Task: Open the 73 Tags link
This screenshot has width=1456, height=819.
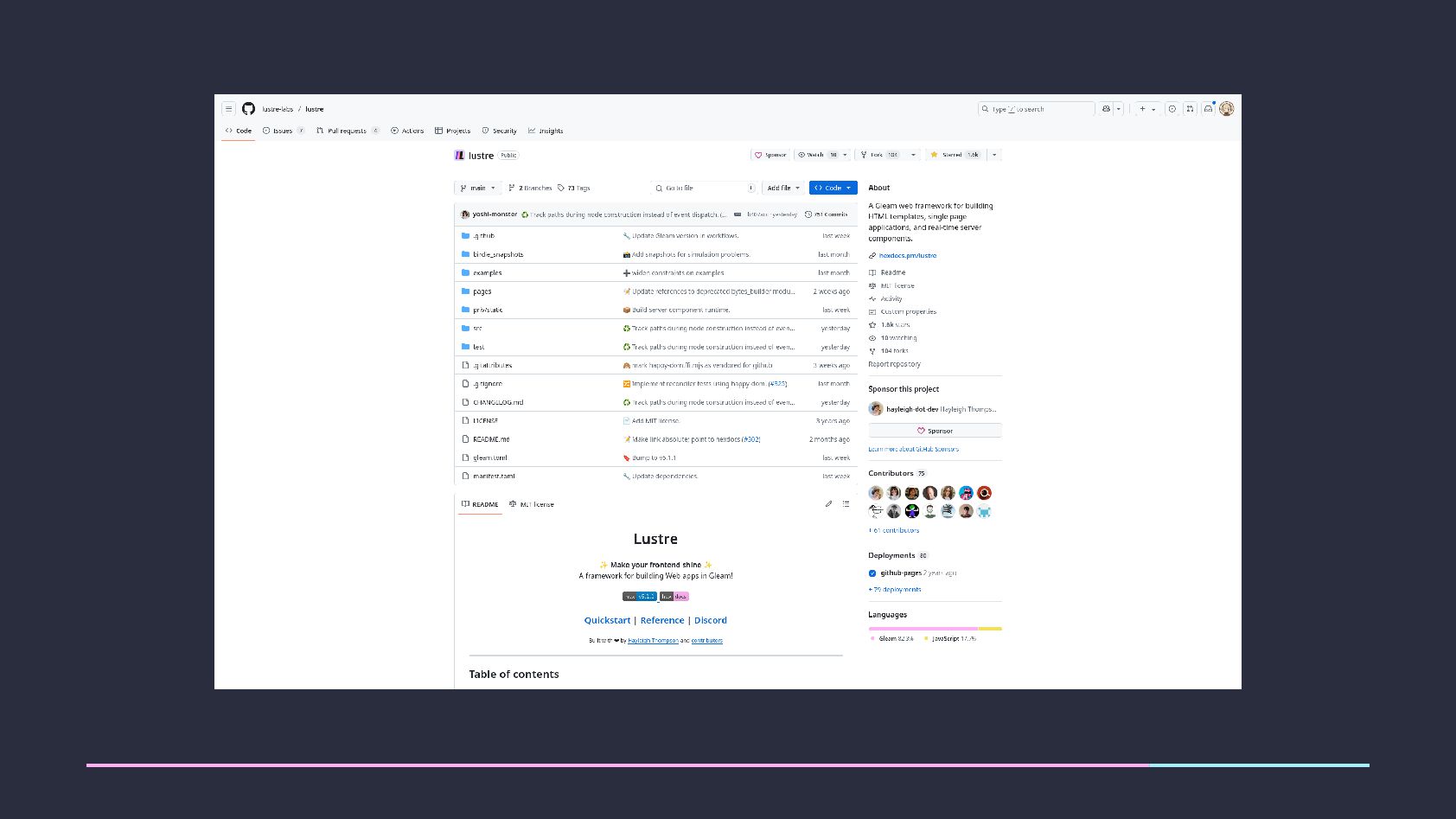Action: click(574, 188)
